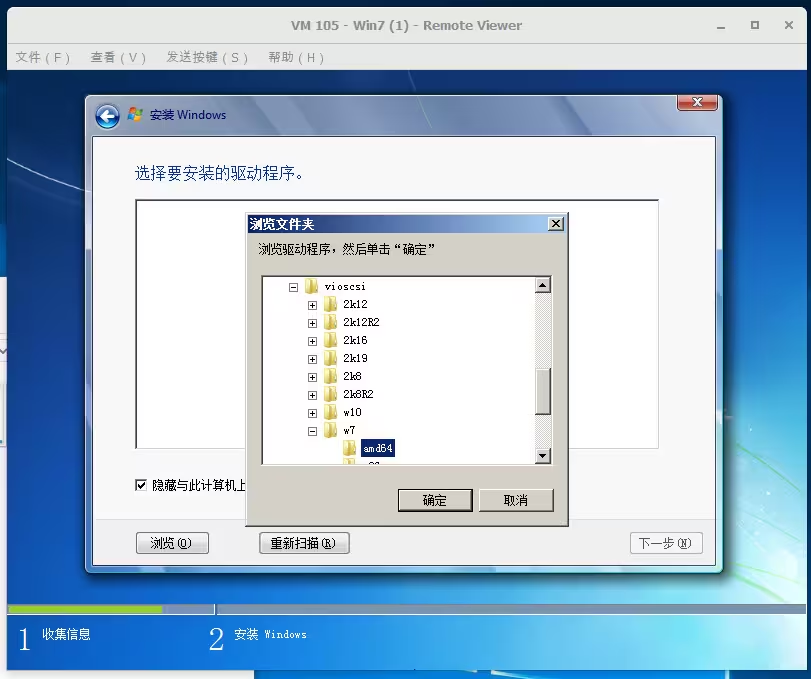The height and width of the screenshot is (679, 811).
Task: Click the 2k8R2 folder icon
Action: point(331,395)
